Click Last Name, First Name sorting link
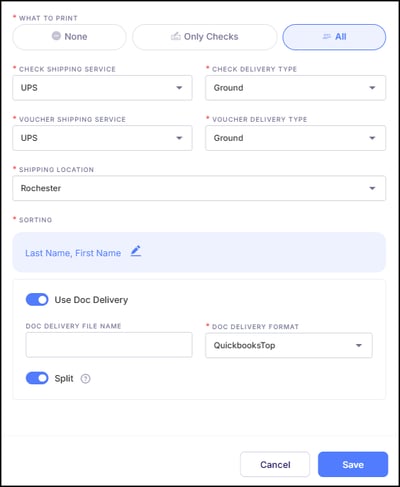This screenshot has width=400, height=487. (x=73, y=253)
